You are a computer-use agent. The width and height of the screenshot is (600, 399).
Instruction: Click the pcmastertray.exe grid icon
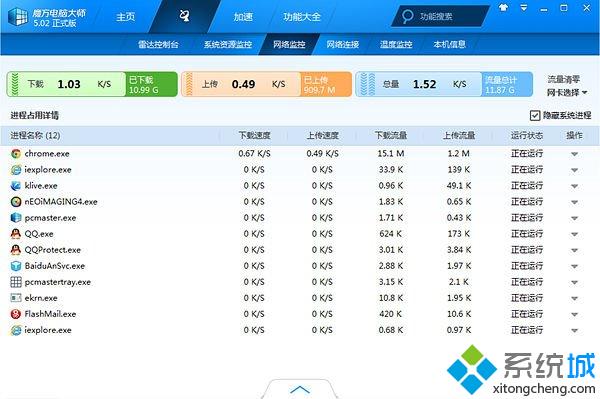[16, 282]
